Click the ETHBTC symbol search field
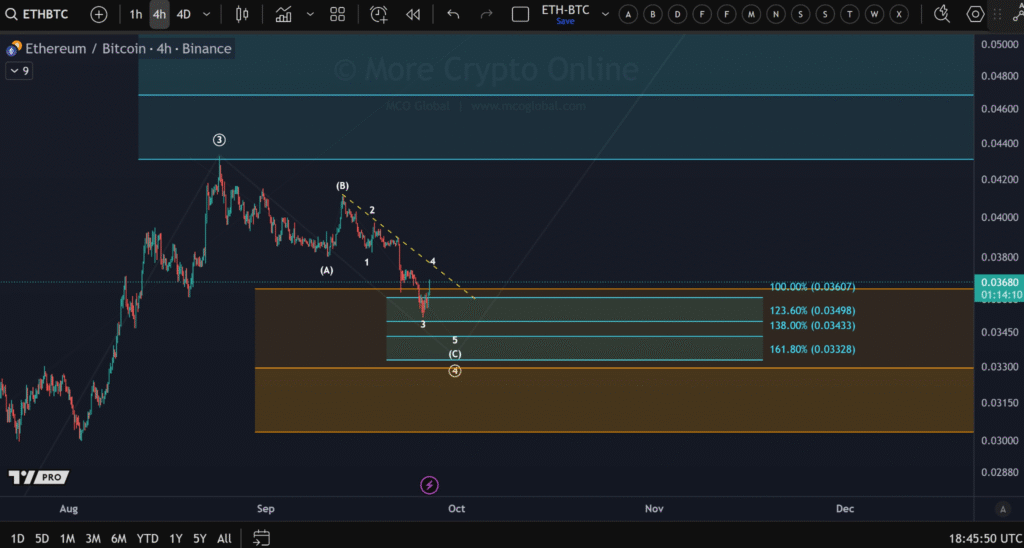 pos(40,14)
